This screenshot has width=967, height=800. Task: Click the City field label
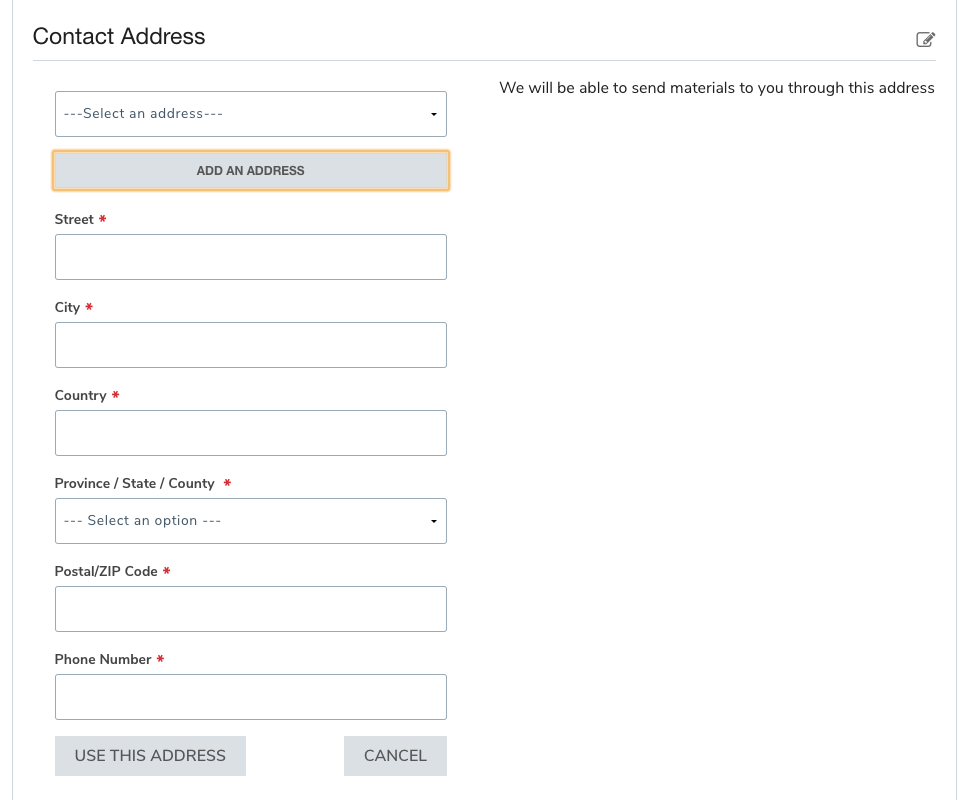pyautogui.click(x=67, y=307)
